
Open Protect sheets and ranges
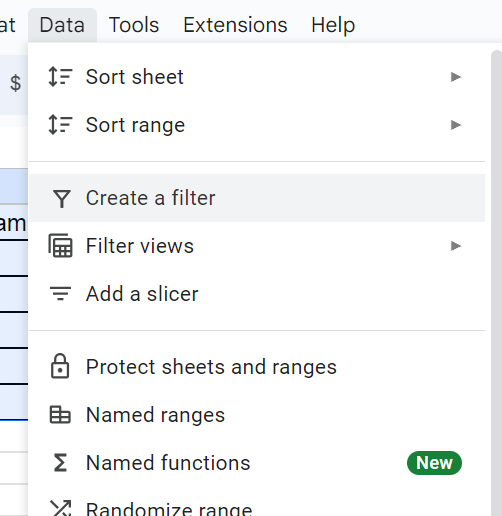click(x=211, y=367)
